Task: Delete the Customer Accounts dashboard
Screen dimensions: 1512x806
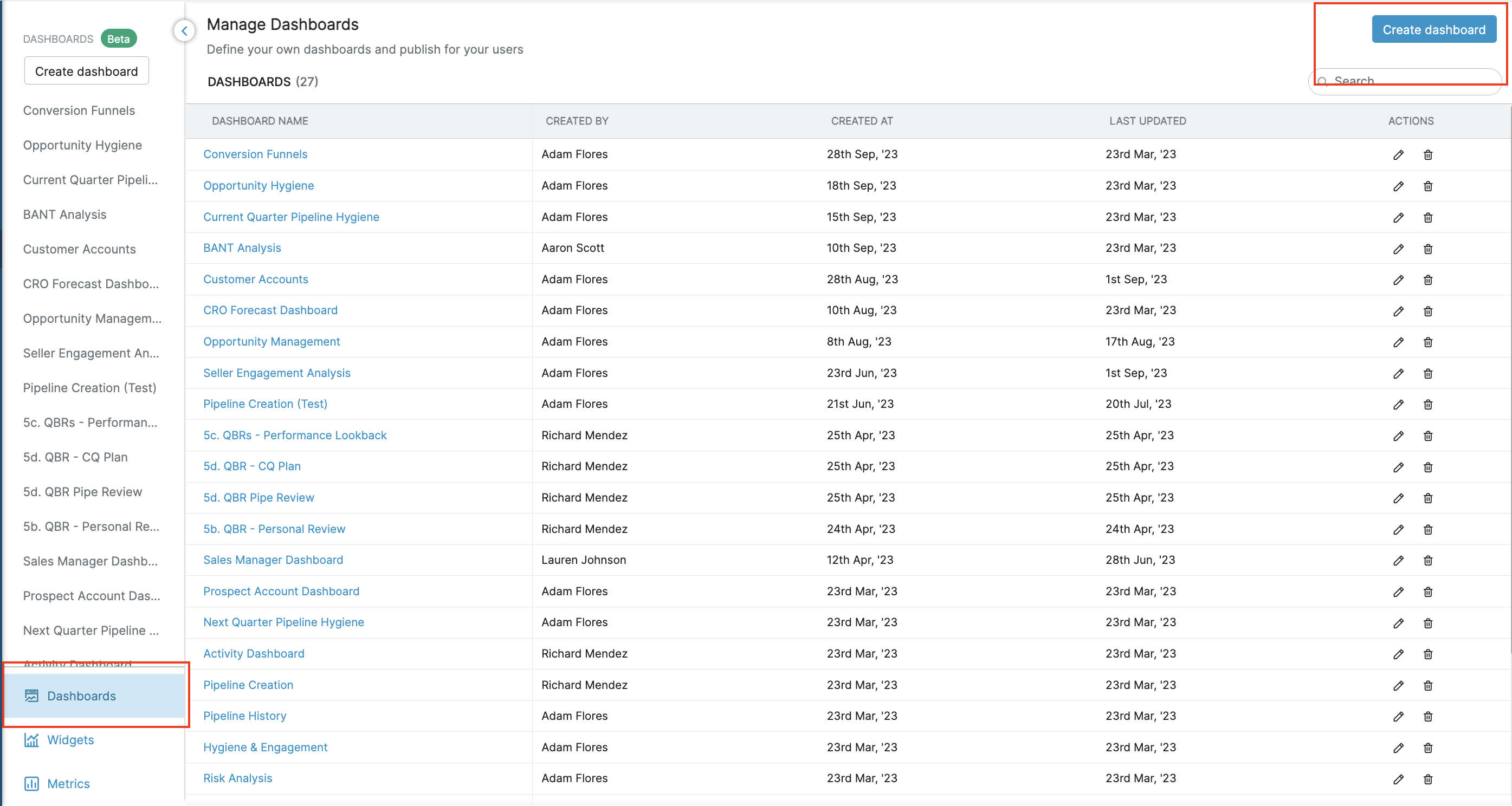Action: 1428,280
